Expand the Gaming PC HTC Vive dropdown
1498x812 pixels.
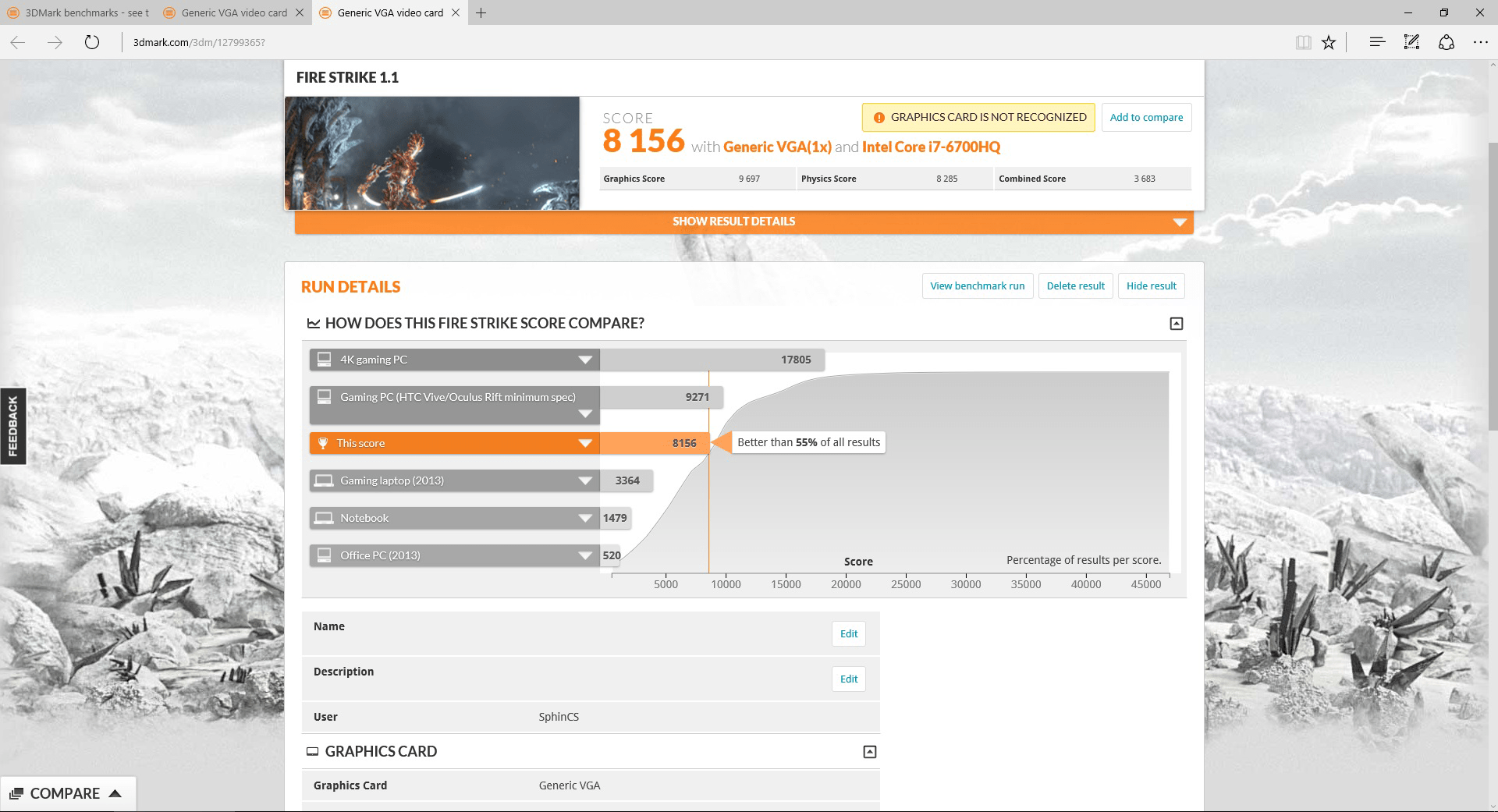585,414
